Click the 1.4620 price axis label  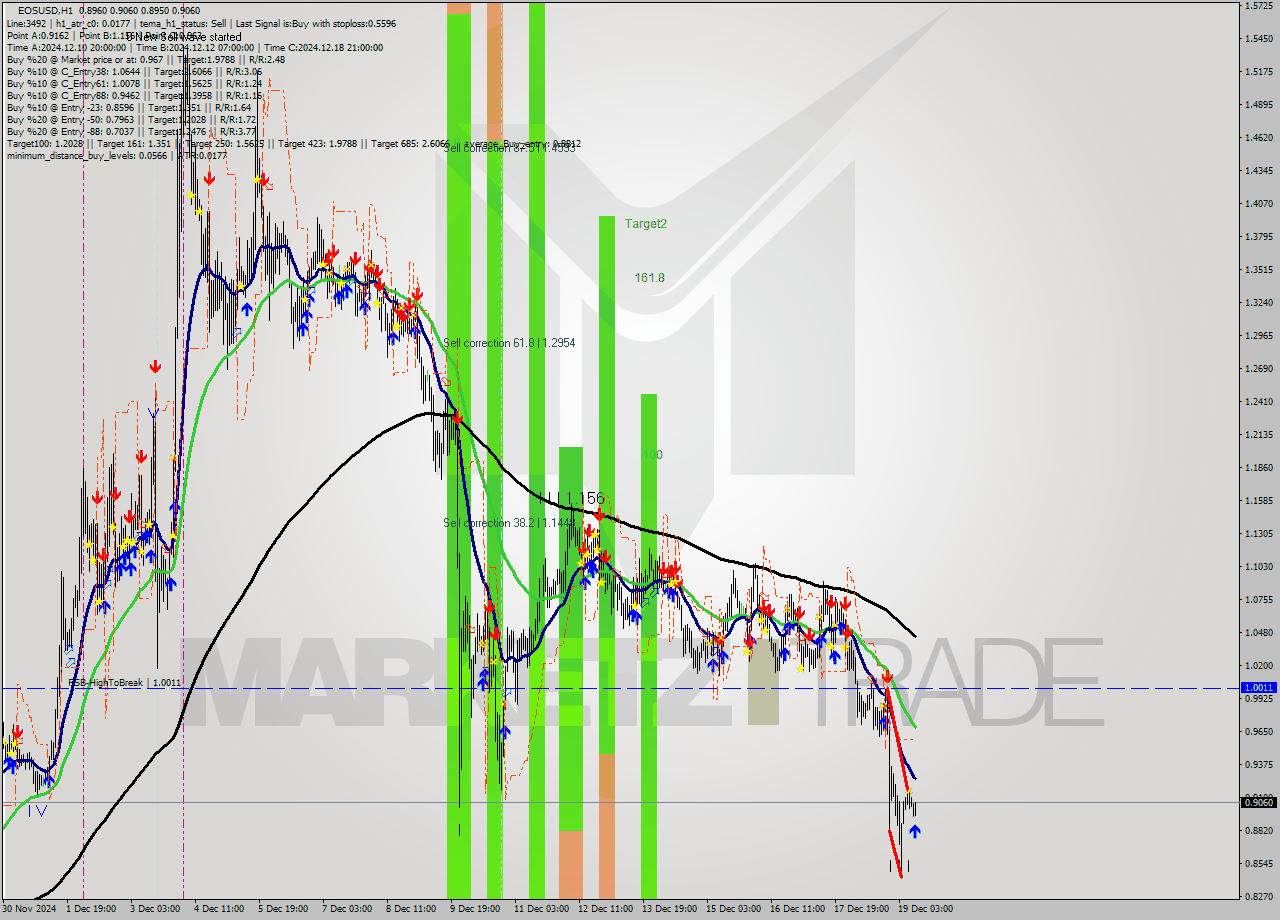point(1258,138)
